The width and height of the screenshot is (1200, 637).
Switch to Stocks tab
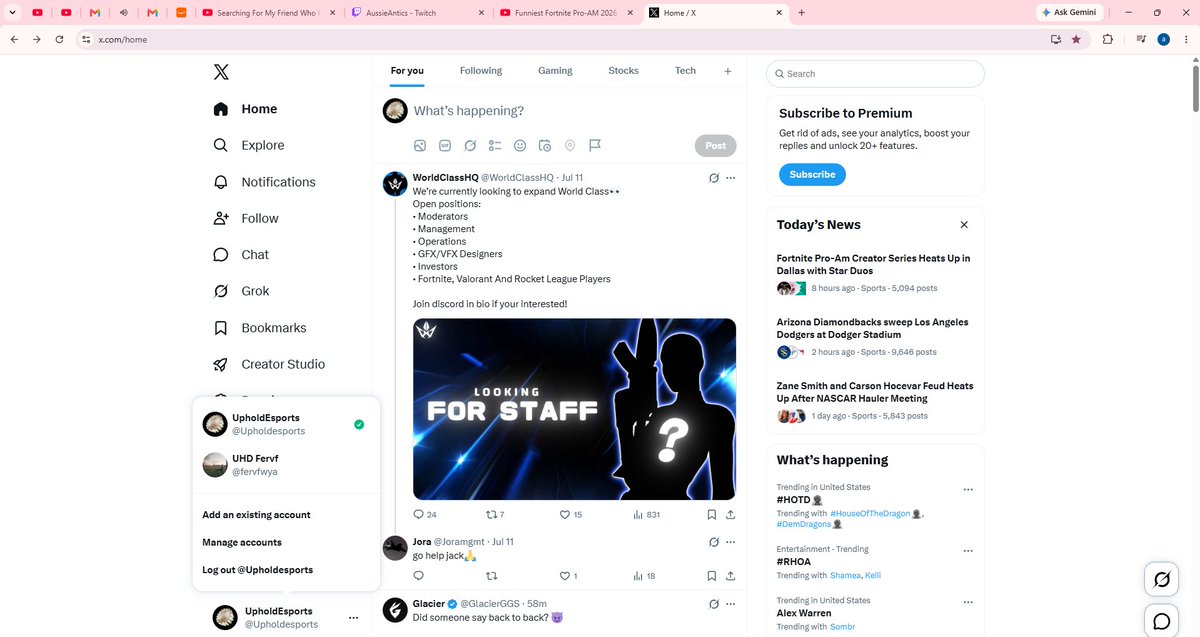623,71
